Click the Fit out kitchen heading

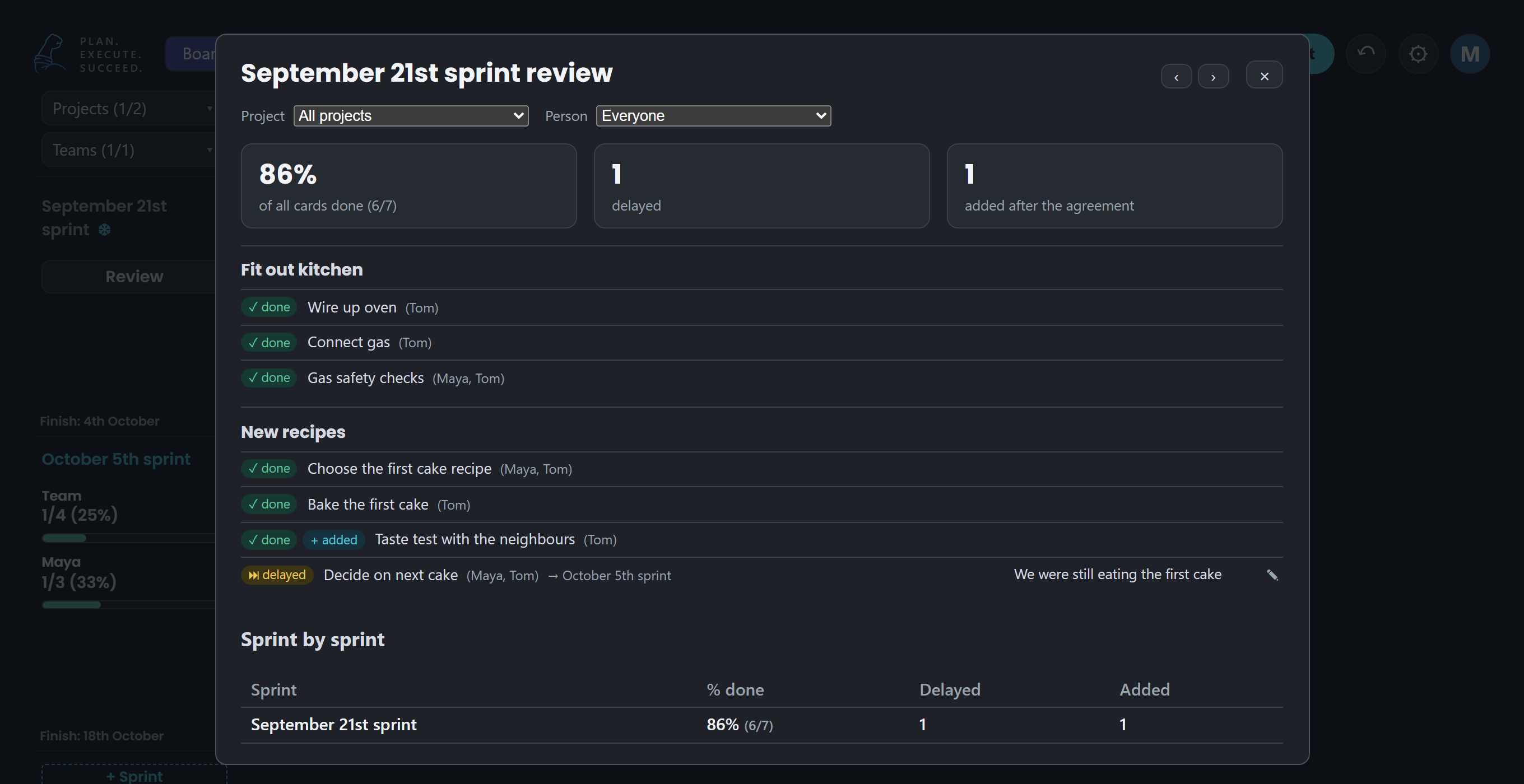(x=302, y=269)
